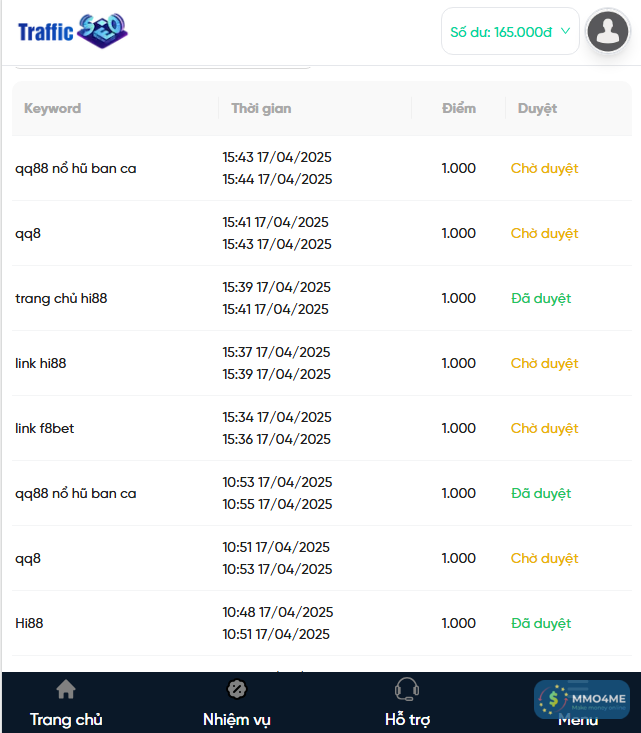The height and width of the screenshot is (733, 641).
Task: Click the Duyệt column header
Action: click(537, 108)
